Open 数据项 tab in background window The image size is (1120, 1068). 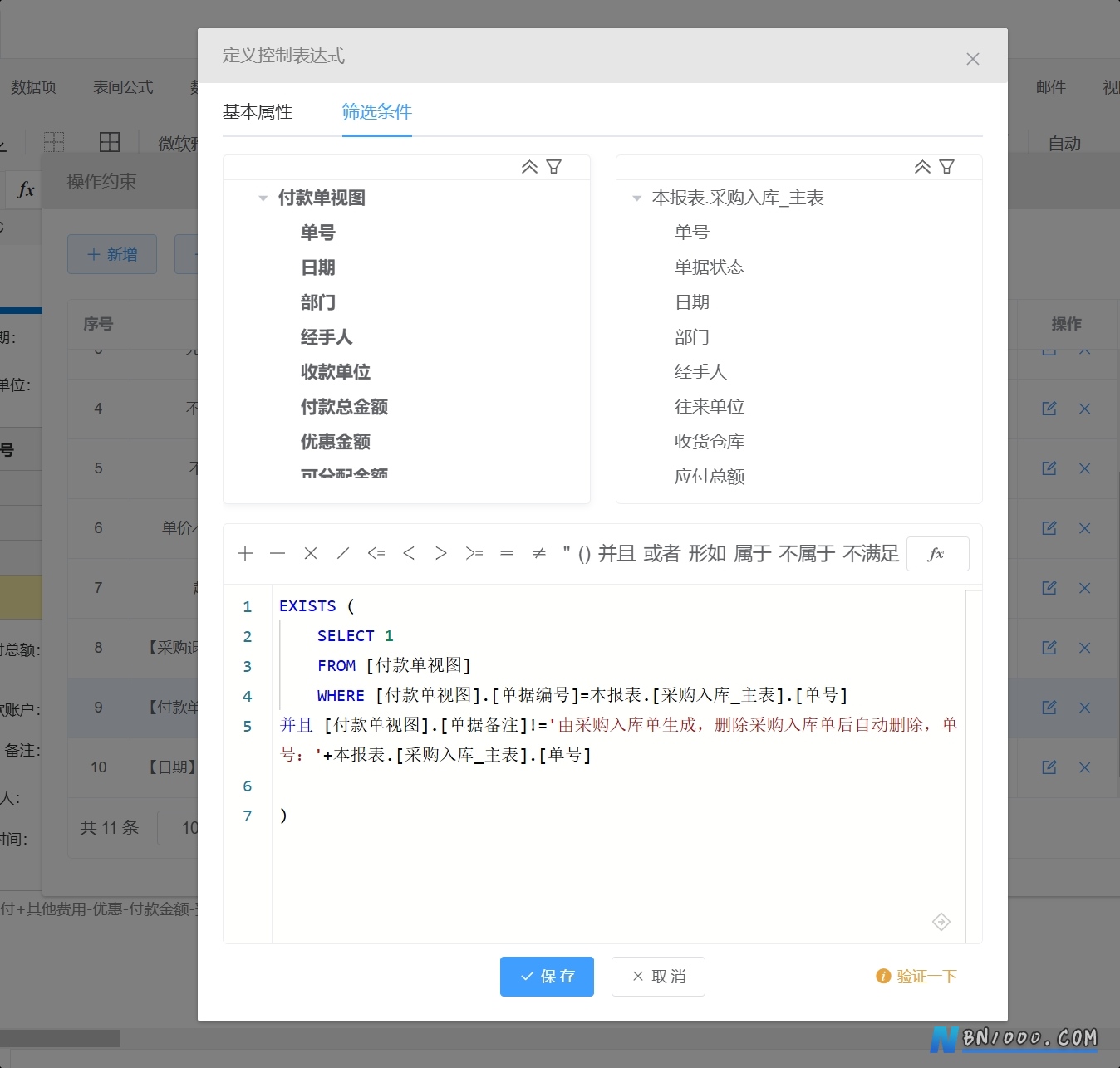33,87
